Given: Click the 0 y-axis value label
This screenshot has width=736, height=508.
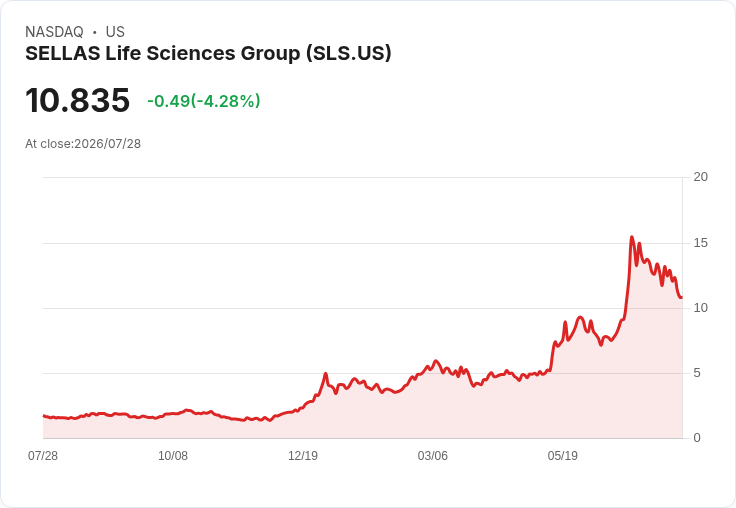Looking at the screenshot, I should [697, 438].
